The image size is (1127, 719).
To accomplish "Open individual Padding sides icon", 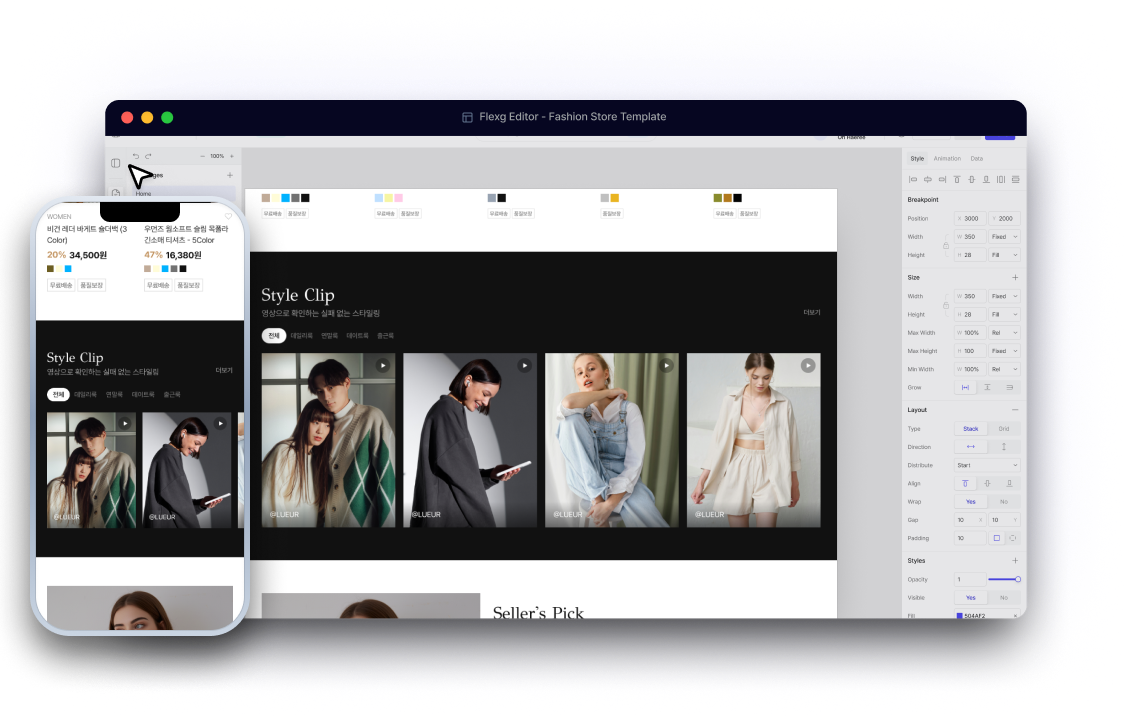I will pos(1012,538).
